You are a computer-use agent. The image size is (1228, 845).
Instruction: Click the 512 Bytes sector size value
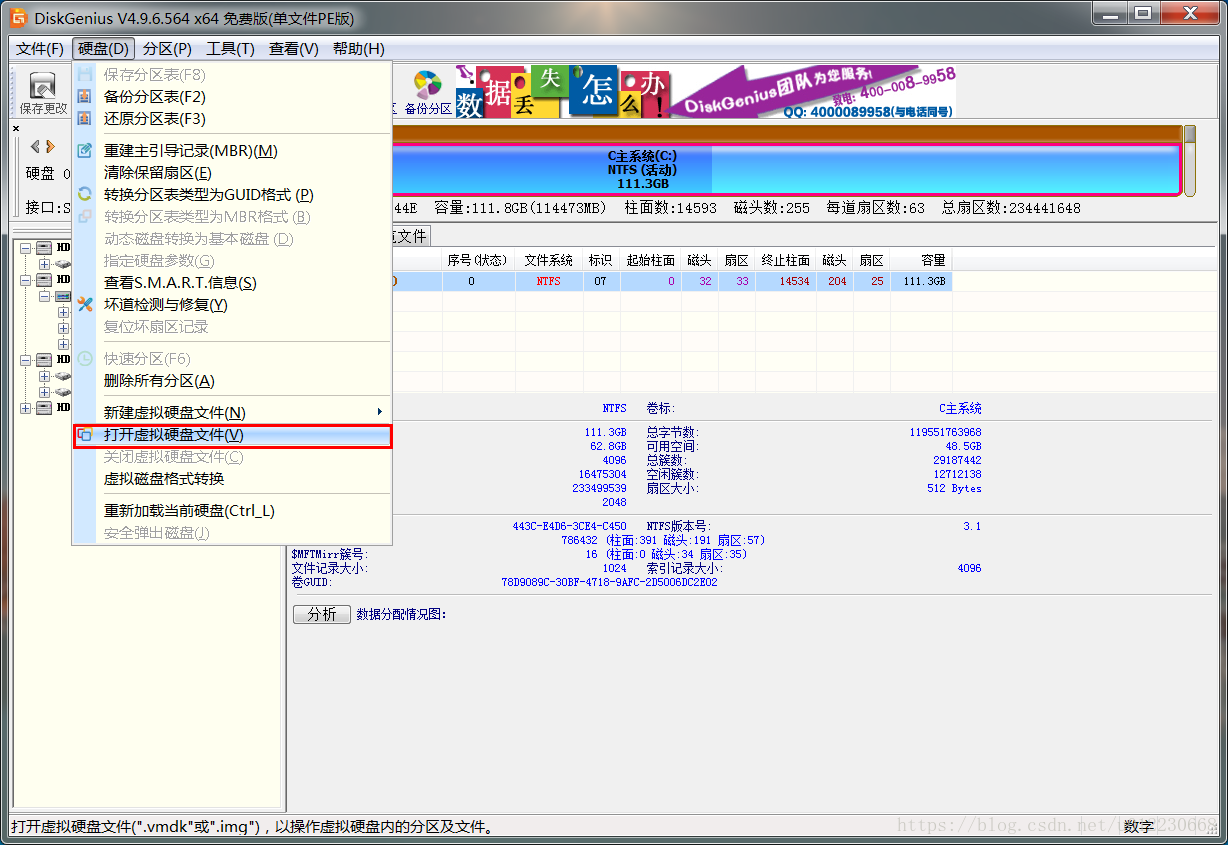954,488
